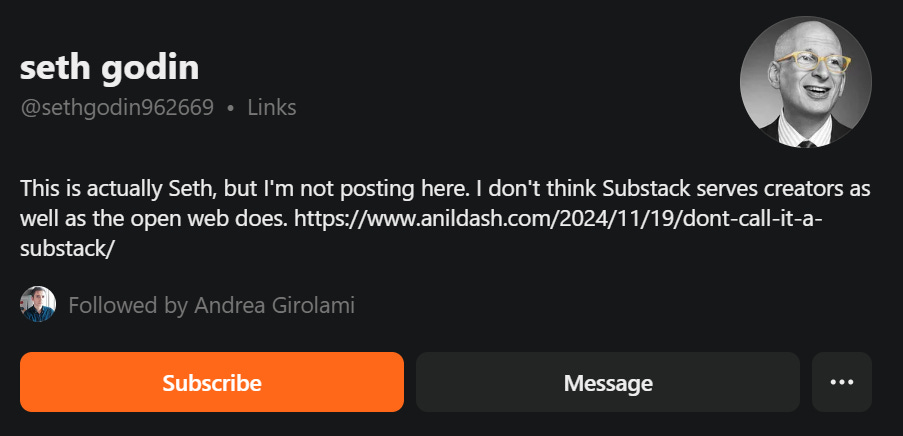Click the bullet separator before Links

coord(231,108)
